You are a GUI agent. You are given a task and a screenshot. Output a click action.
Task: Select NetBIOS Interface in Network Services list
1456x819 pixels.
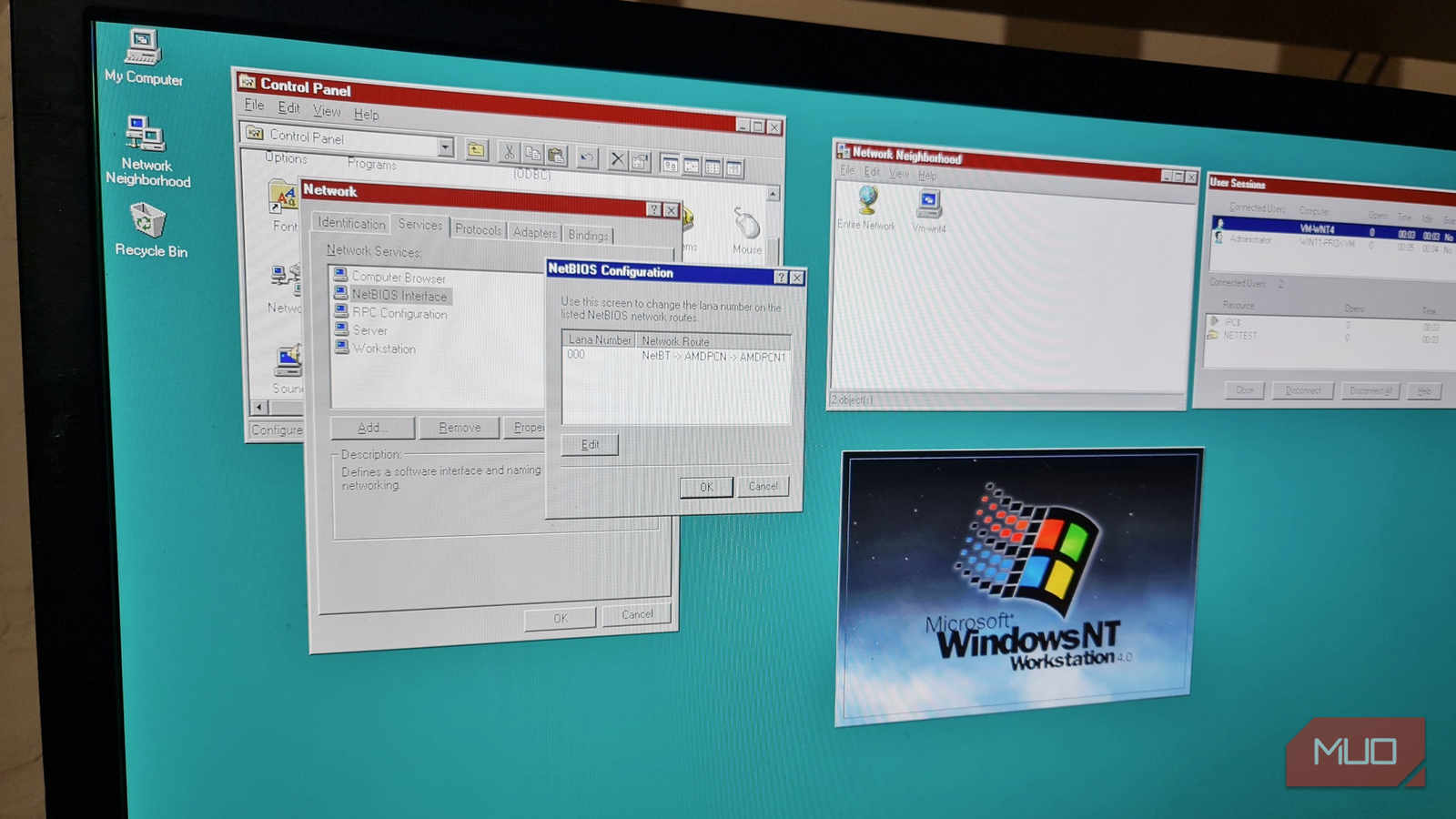(391, 295)
